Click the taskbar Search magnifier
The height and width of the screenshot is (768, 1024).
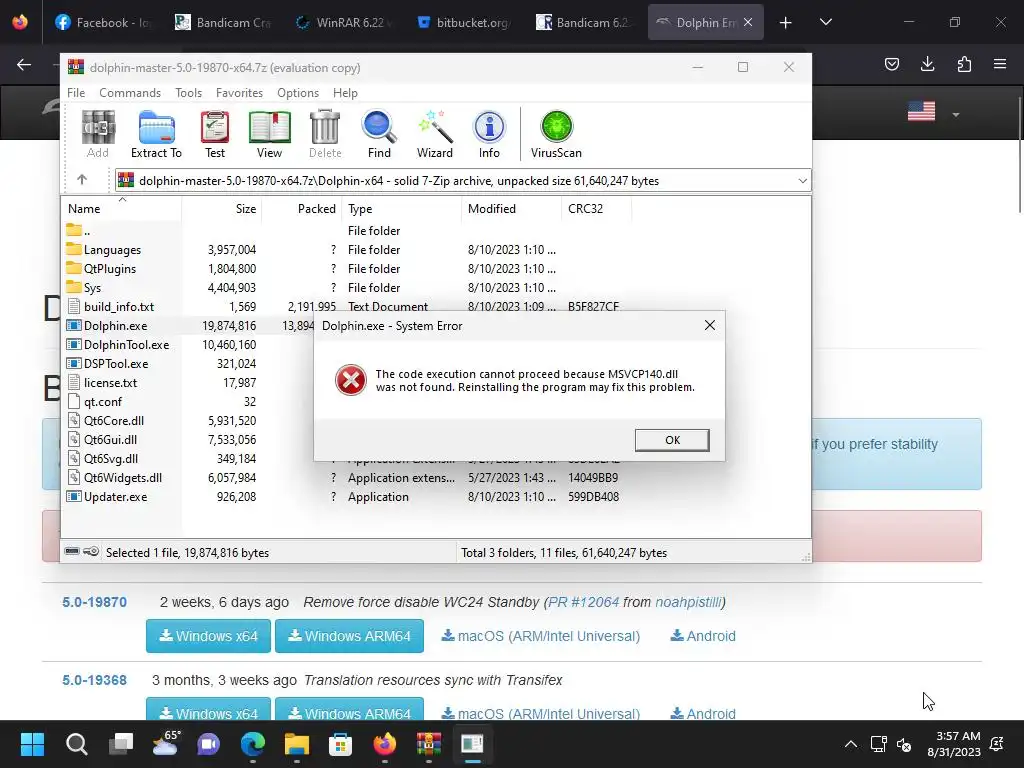(x=76, y=744)
